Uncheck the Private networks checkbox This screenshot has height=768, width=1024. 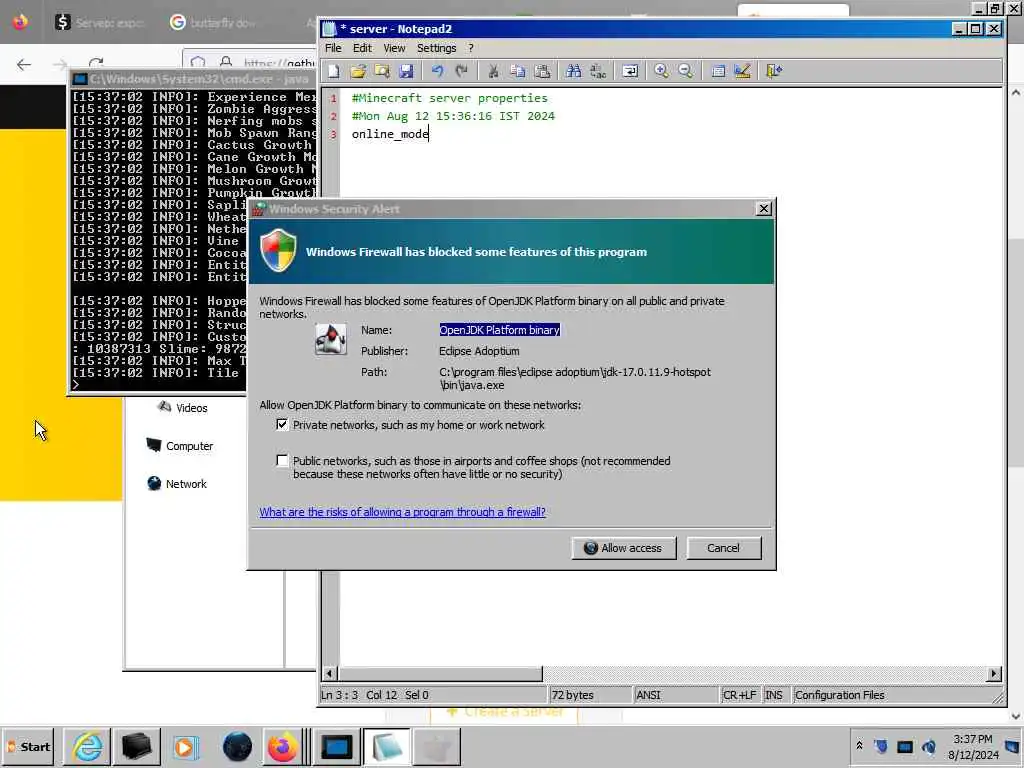click(282, 424)
